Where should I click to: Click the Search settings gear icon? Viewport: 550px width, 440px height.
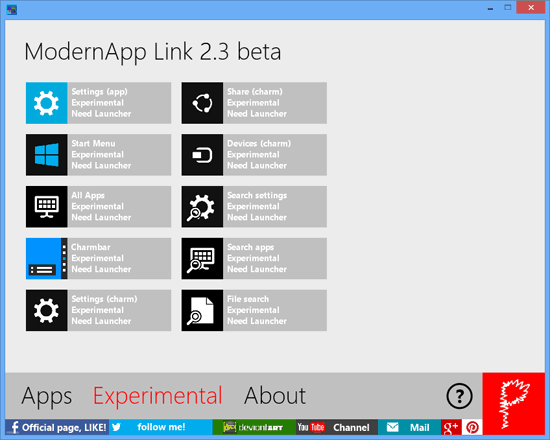(x=202, y=207)
